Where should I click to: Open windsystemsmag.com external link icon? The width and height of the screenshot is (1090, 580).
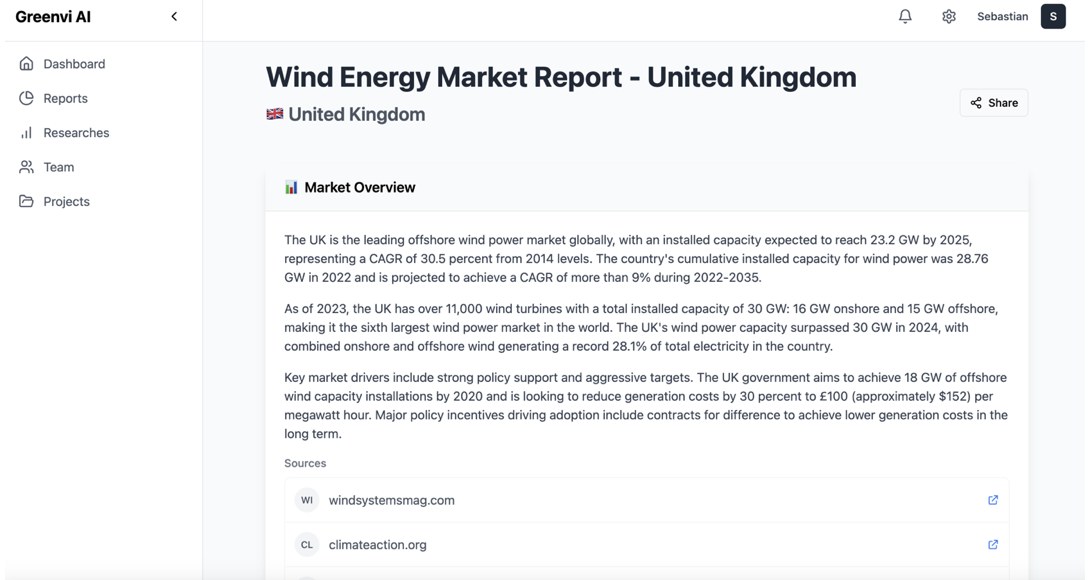pyautogui.click(x=993, y=500)
